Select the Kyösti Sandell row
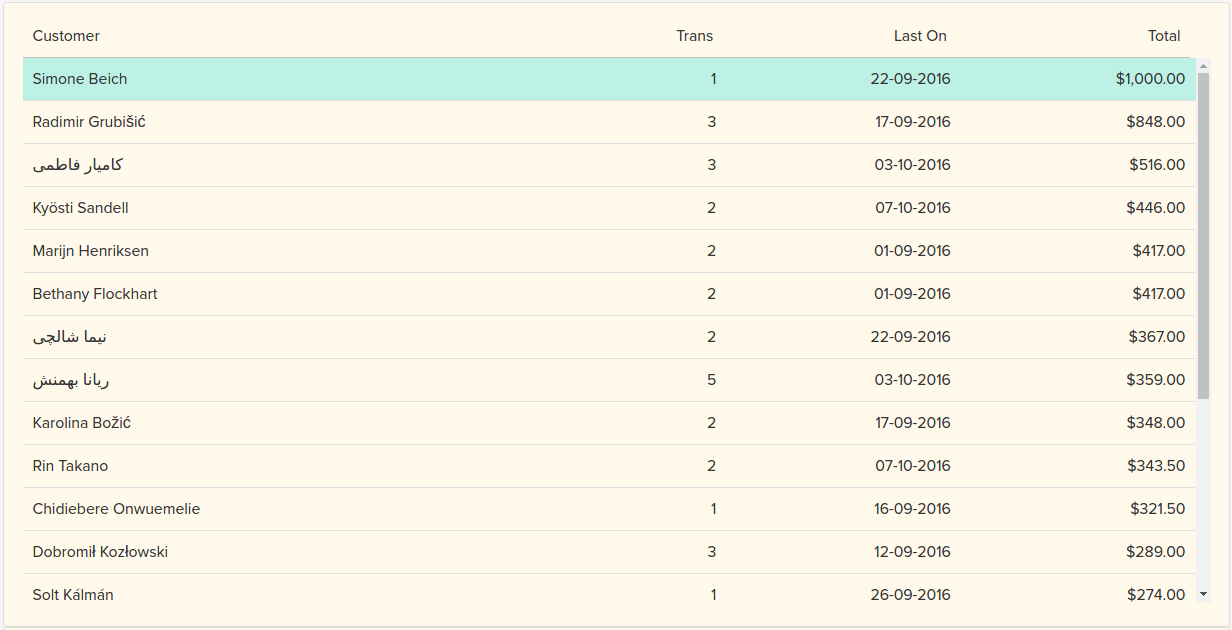 pos(80,208)
